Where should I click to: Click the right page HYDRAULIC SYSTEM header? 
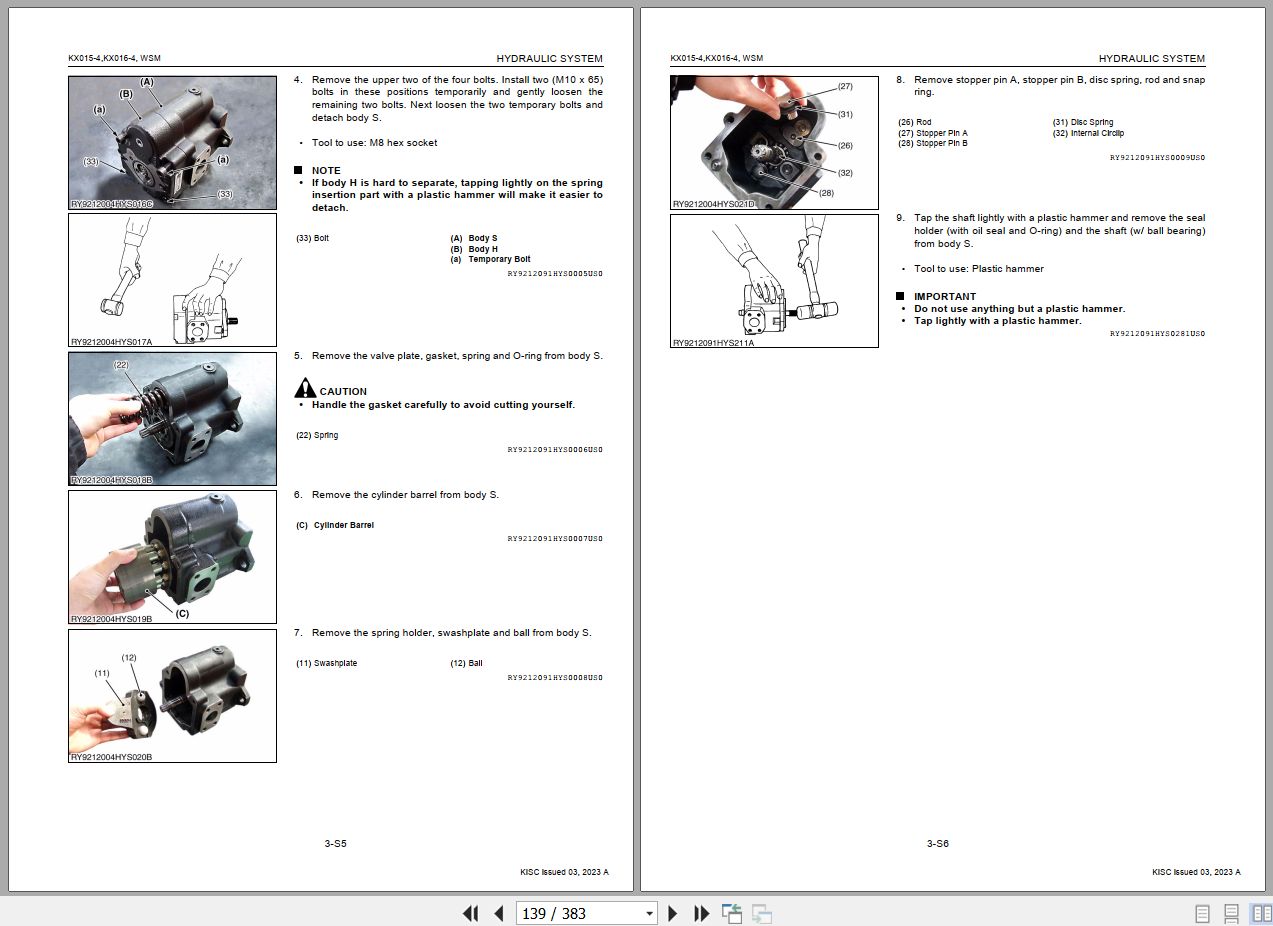[x=1152, y=59]
